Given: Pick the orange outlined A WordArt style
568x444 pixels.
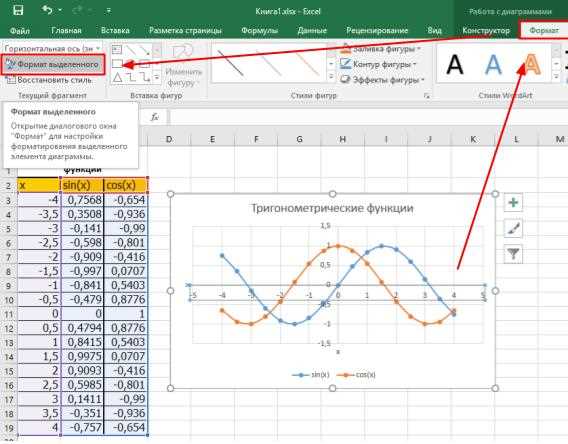Looking at the screenshot, I should [531, 64].
